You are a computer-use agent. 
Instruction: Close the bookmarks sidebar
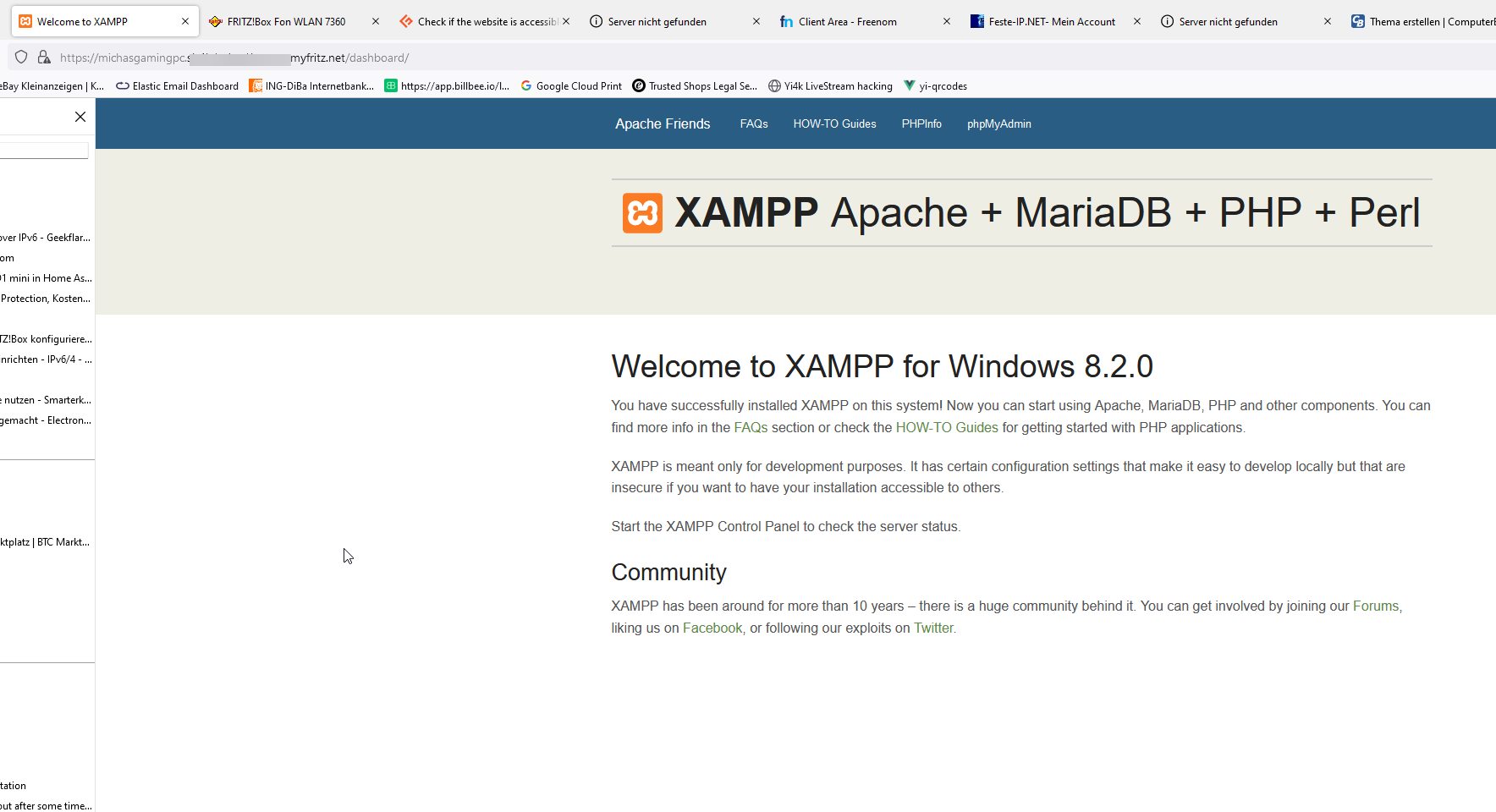point(80,117)
